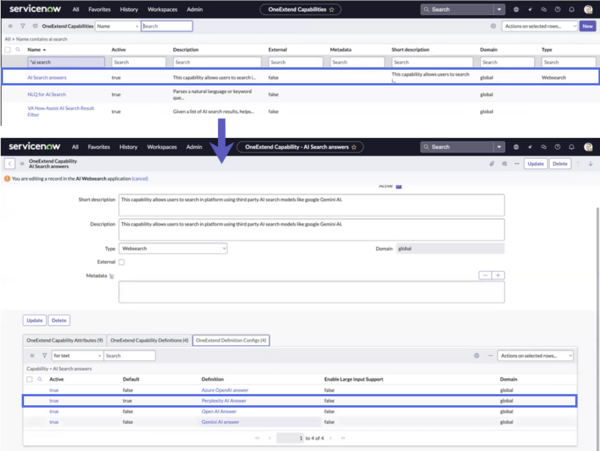Click the paperclip attachments icon in form header
The width and height of the screenshot is (600, 451).
(492, 164)
